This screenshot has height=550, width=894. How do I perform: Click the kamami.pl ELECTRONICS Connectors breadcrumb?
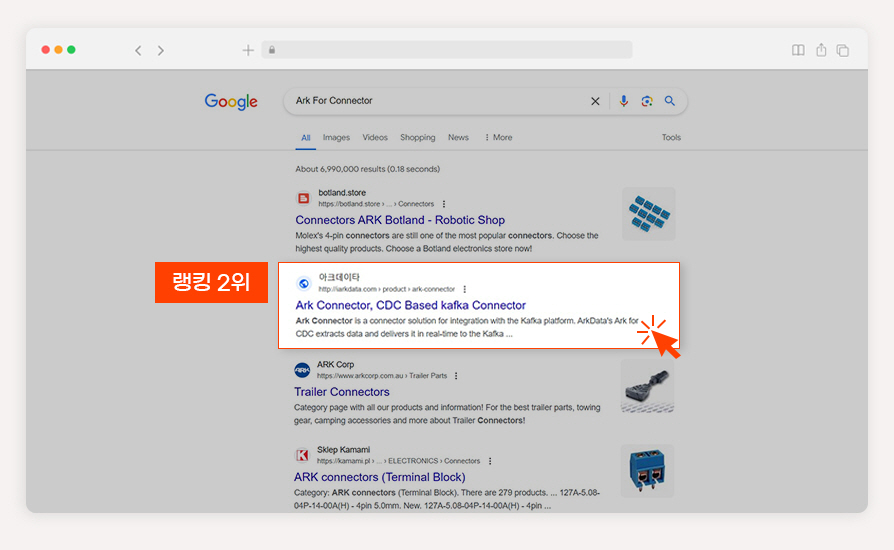coord(399,461)
